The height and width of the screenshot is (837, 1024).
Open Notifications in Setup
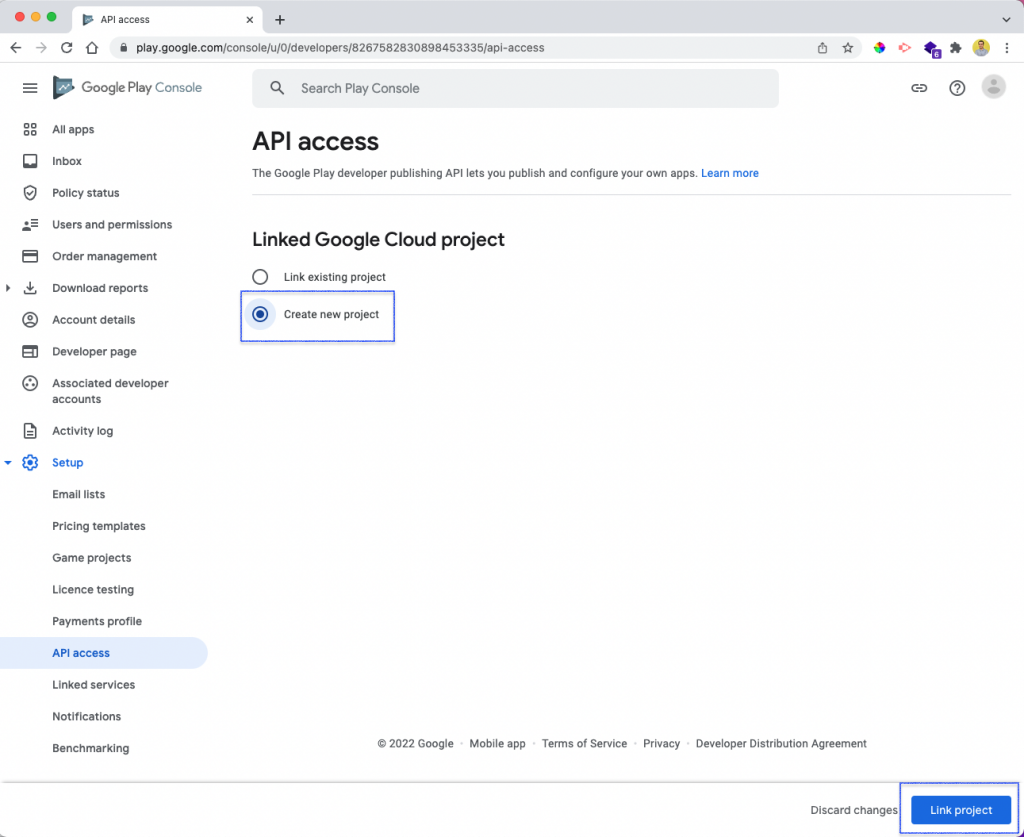pos(86,716)
